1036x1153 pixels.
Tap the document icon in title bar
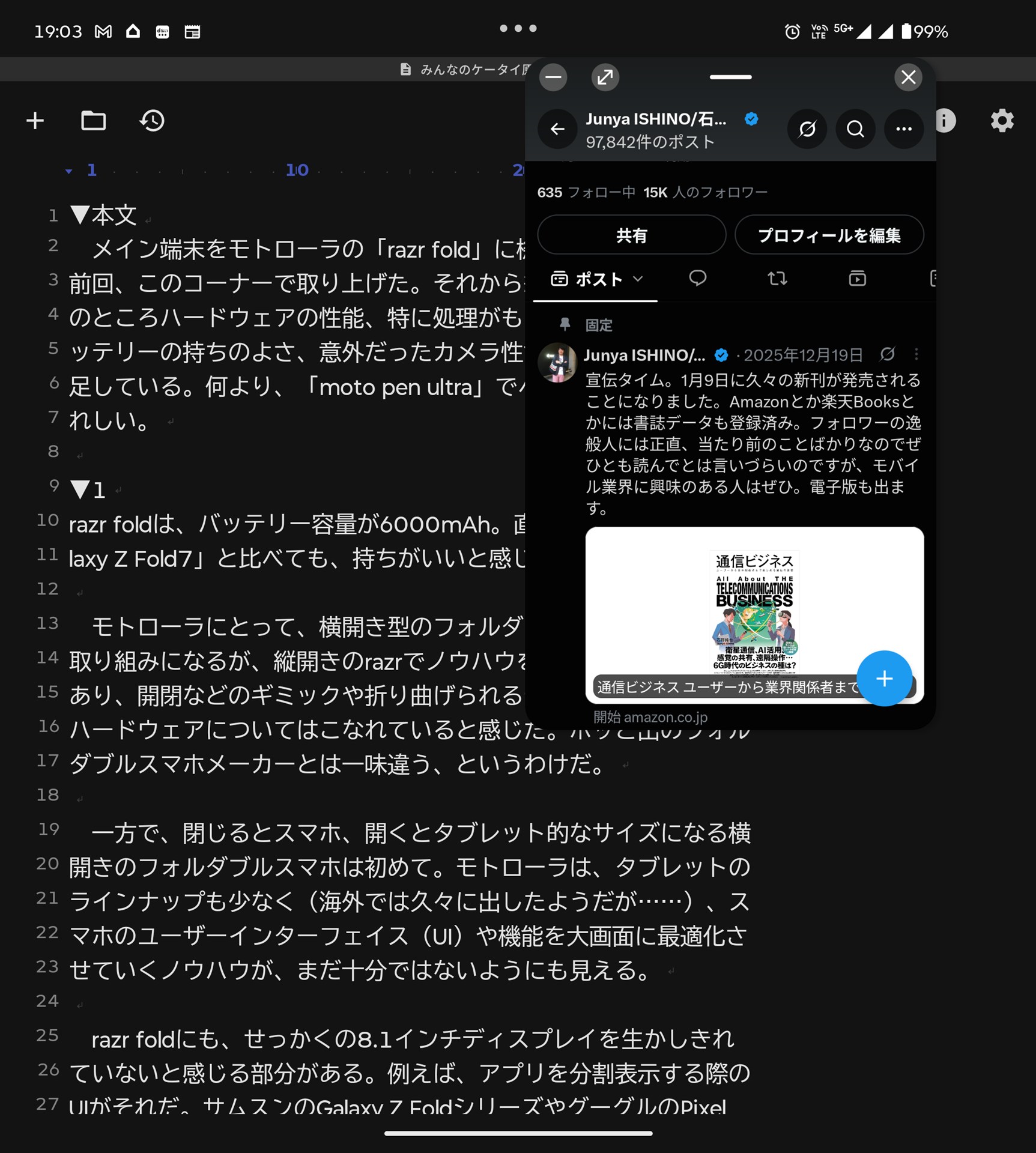click(x=405, y=70)
